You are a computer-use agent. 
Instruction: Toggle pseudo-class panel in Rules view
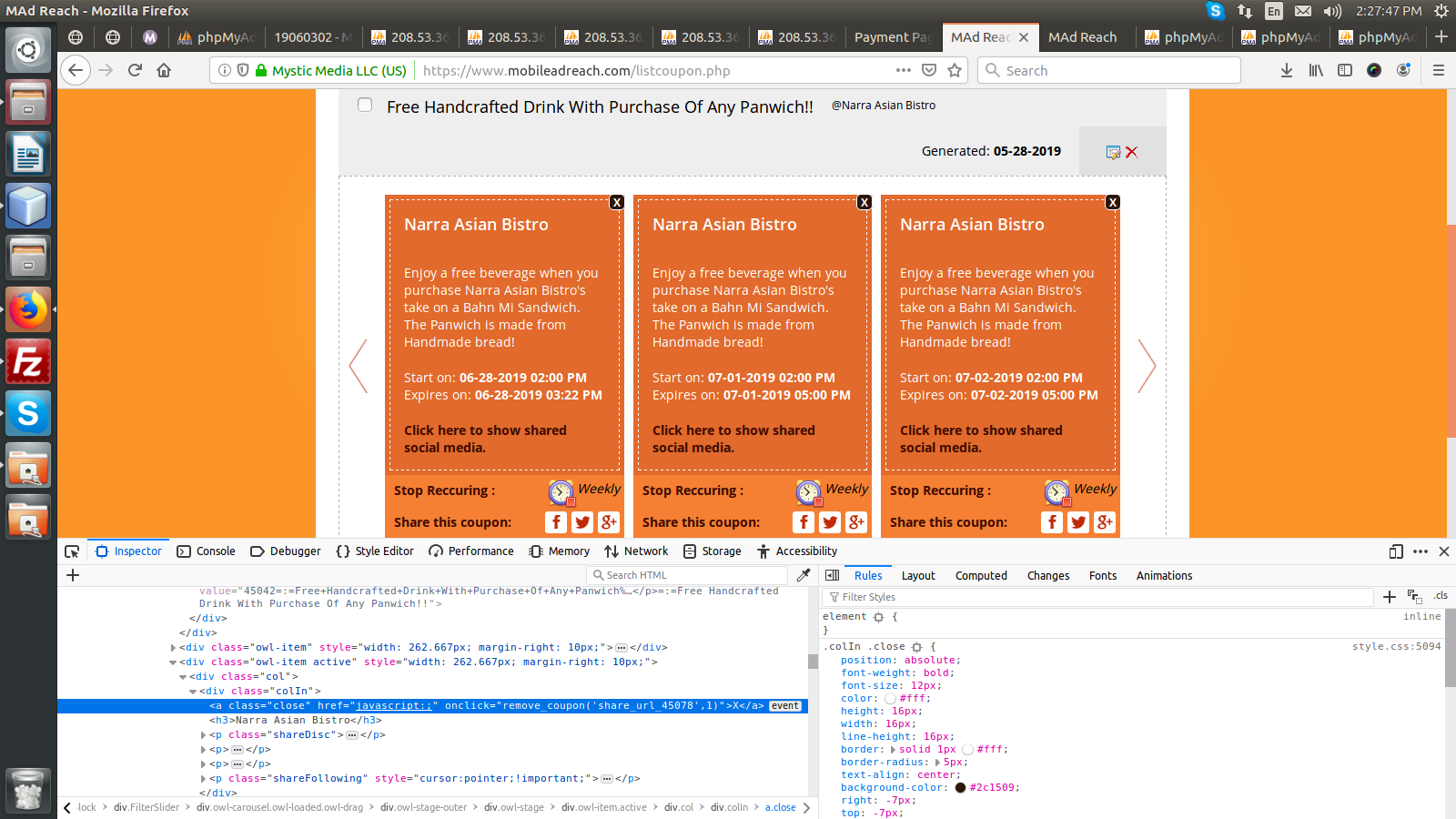coord(1415,597)
